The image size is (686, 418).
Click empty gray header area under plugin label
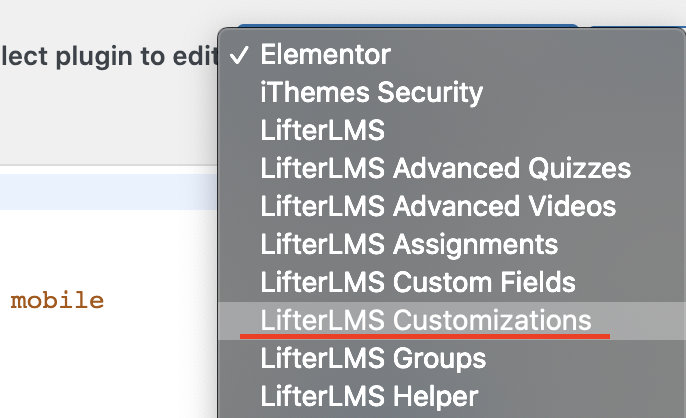[108, 118]
